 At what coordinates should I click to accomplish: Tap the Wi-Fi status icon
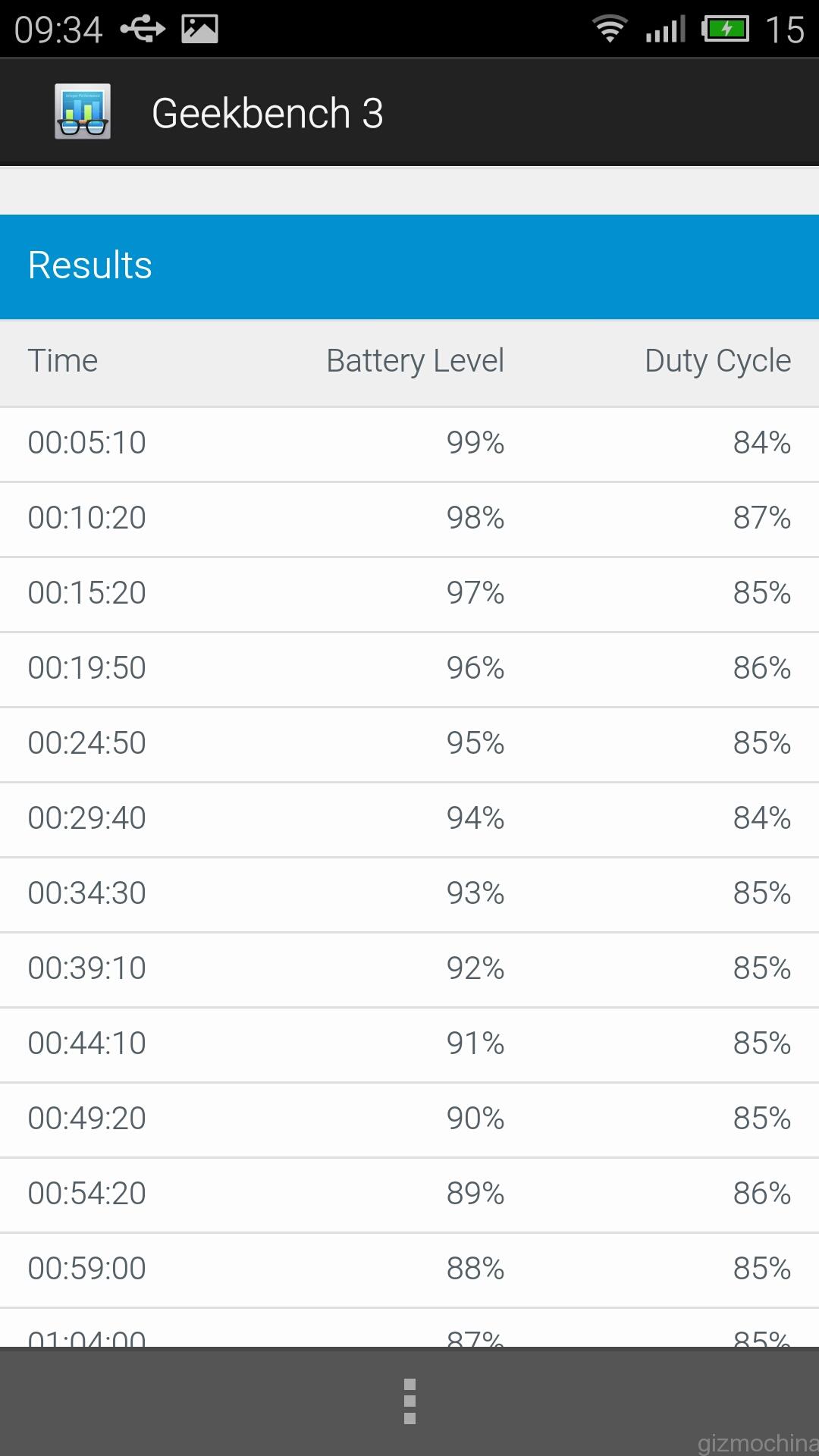[610, 30]
